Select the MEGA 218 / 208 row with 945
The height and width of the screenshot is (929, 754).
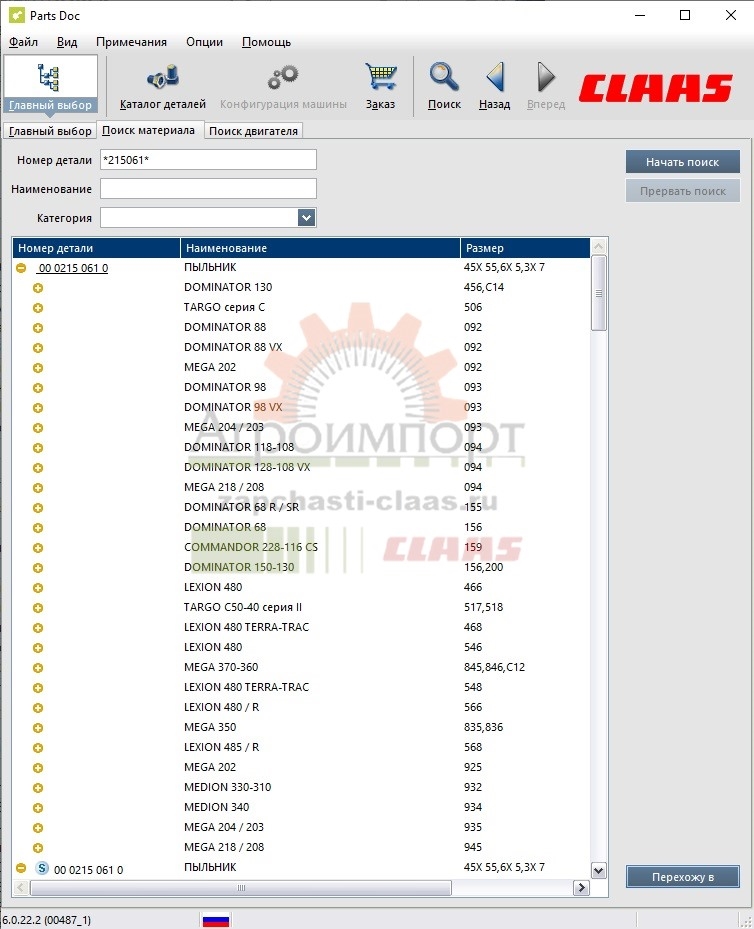coord(301,847)
